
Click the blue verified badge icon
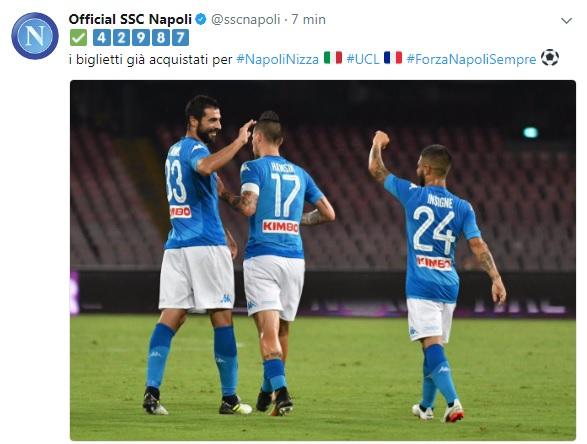point(201,19)
